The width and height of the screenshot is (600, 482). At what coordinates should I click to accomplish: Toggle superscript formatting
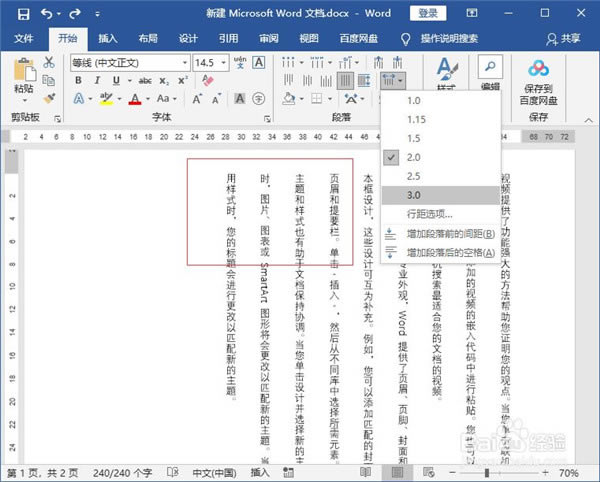point(183,81)
